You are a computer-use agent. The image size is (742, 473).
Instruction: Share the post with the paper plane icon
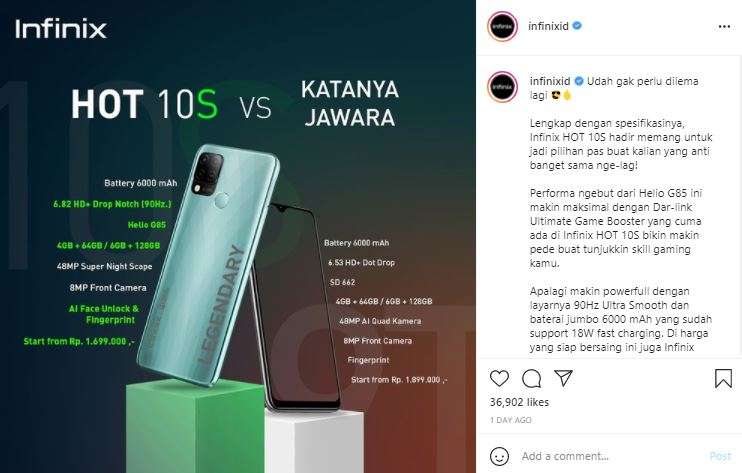(x=564, y=378)
